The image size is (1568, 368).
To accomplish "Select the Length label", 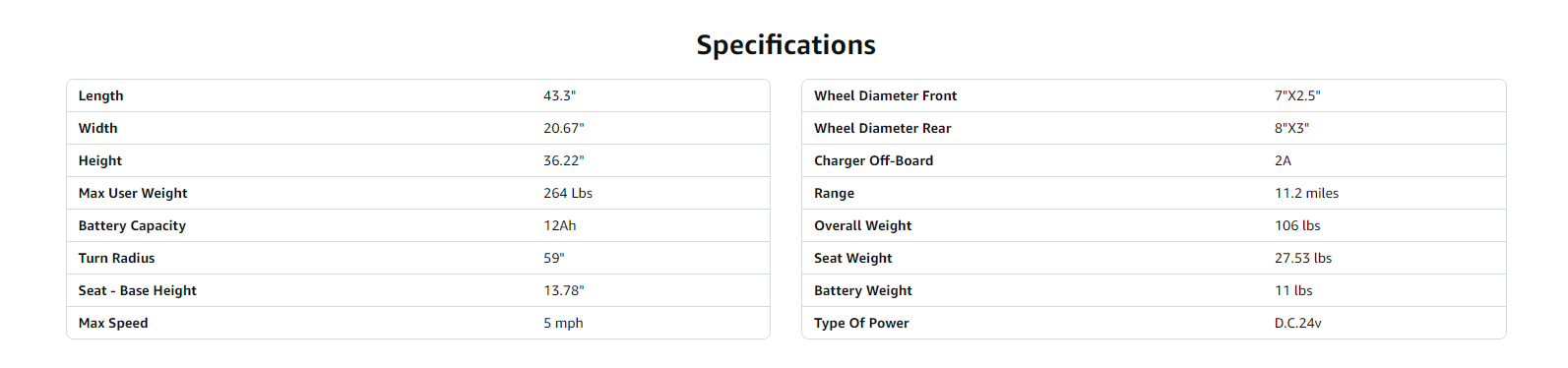I will (x=100, y=95).
